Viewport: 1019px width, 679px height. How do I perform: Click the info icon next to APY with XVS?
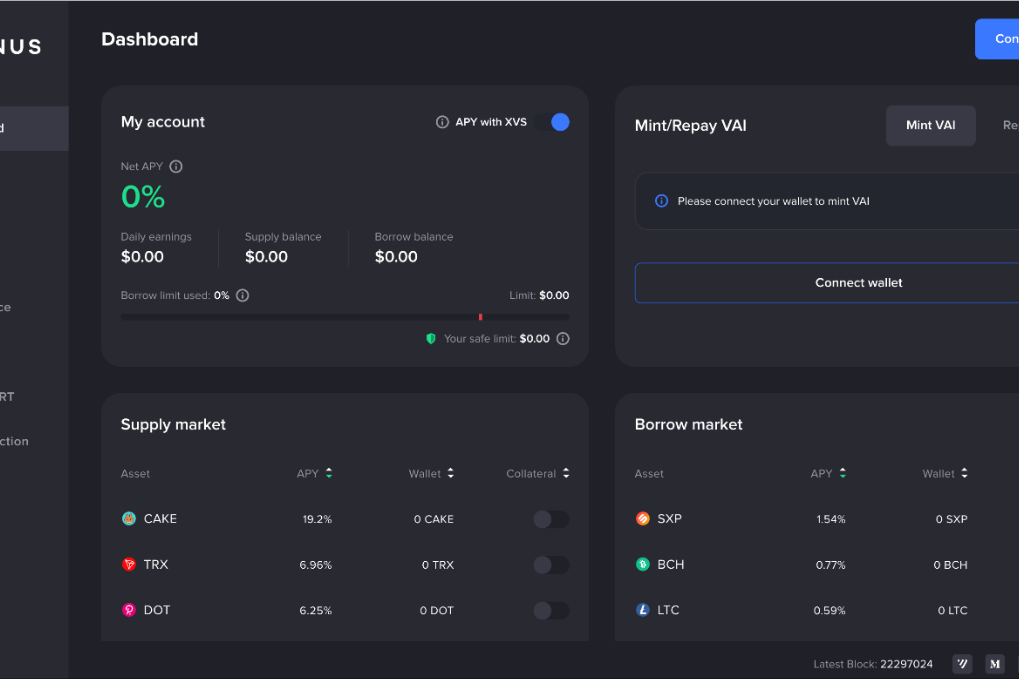click(442, 122)
